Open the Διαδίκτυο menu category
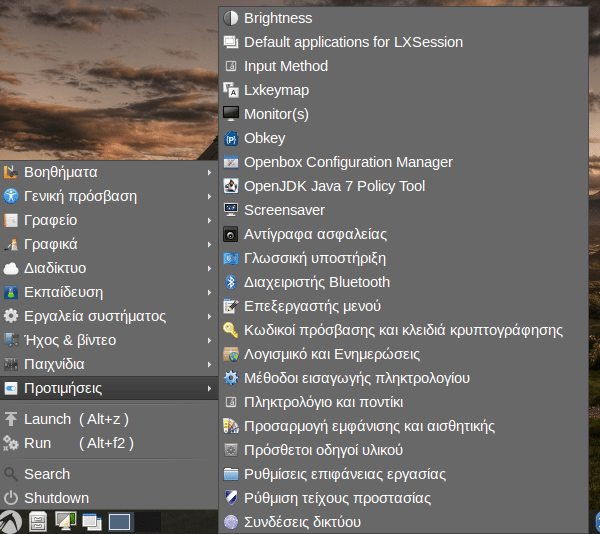This screenshot has width=600, height=534. click(x=109, y=269)
